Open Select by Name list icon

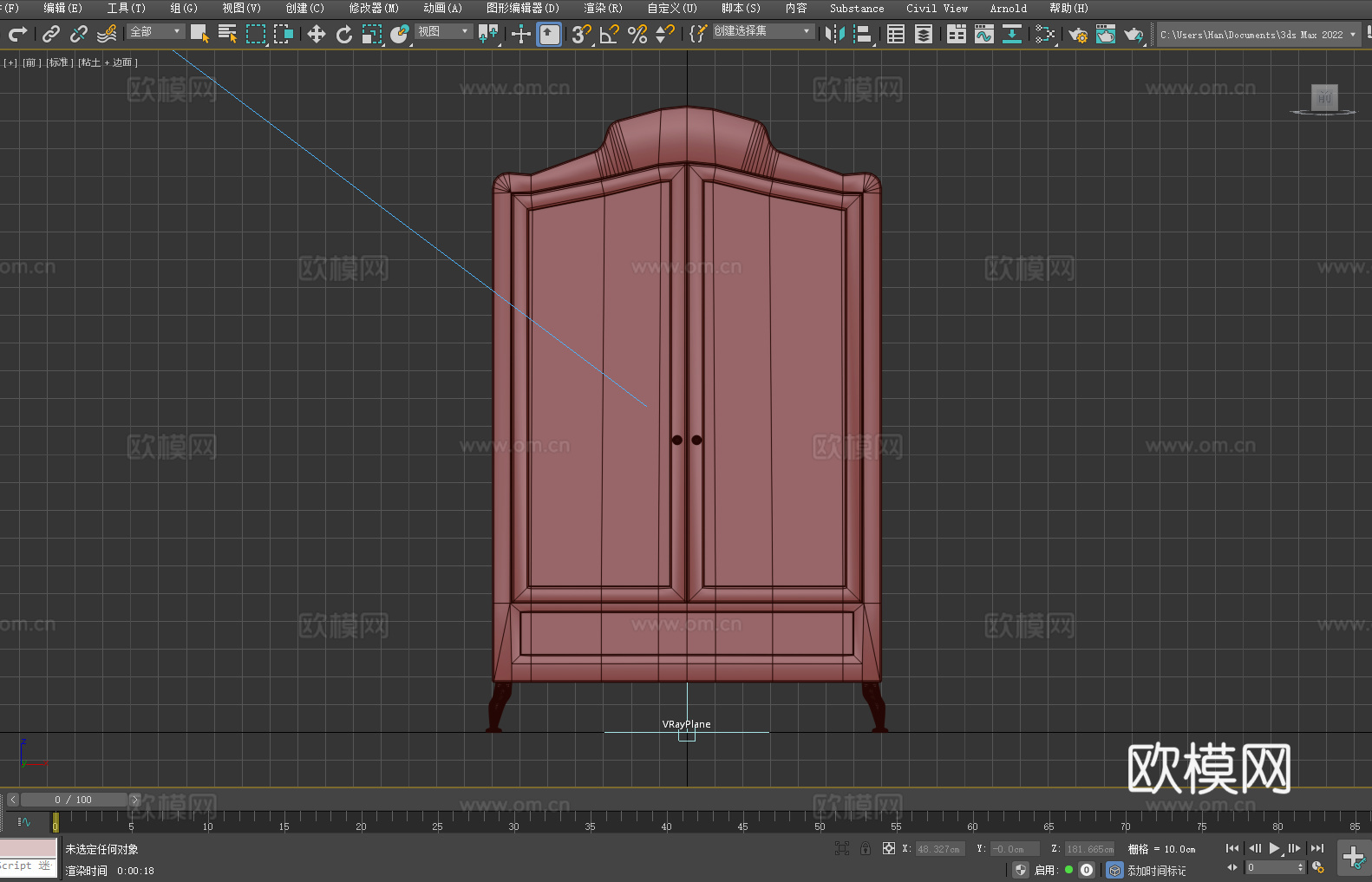(227, 34)
